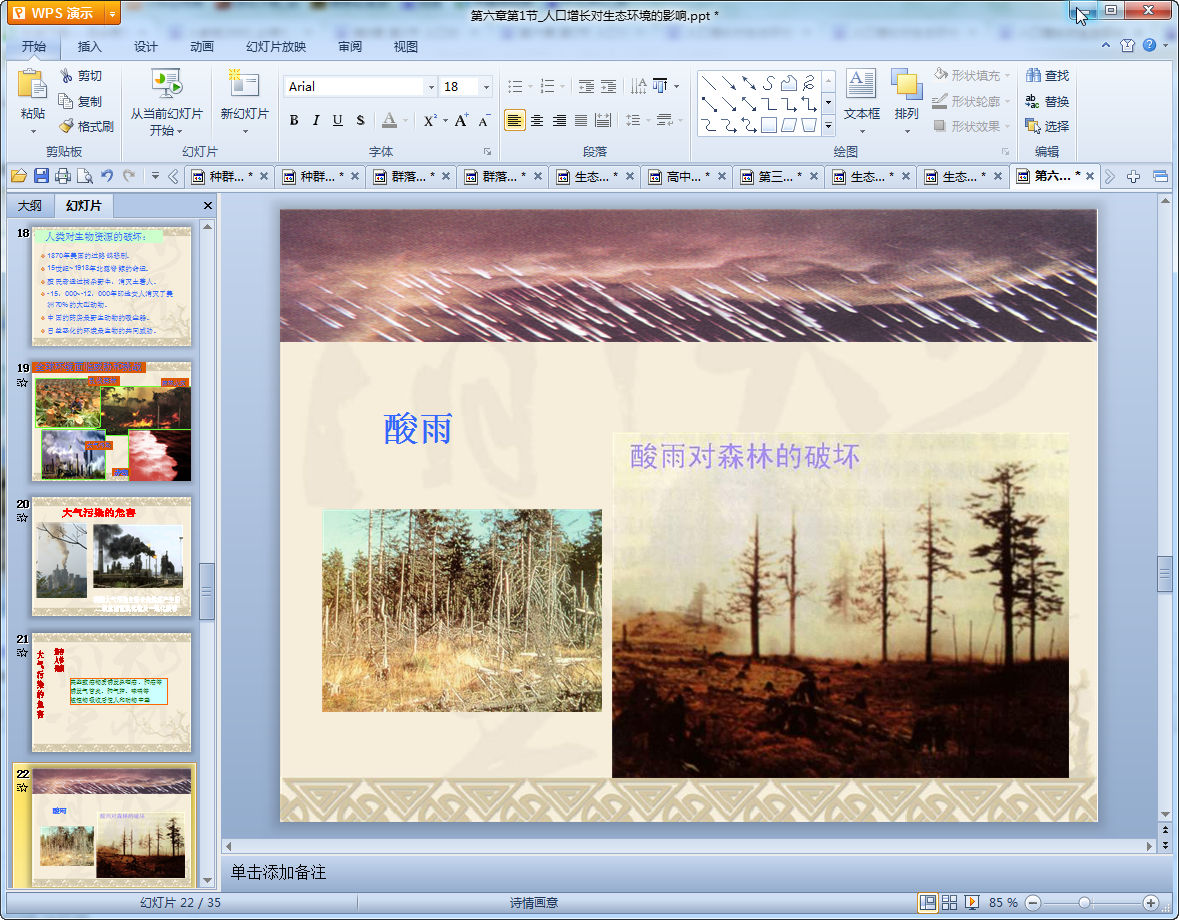Viewport: 1179px width, 920px height.
Task: Click the Replace icon
Action: point(1033,101)
